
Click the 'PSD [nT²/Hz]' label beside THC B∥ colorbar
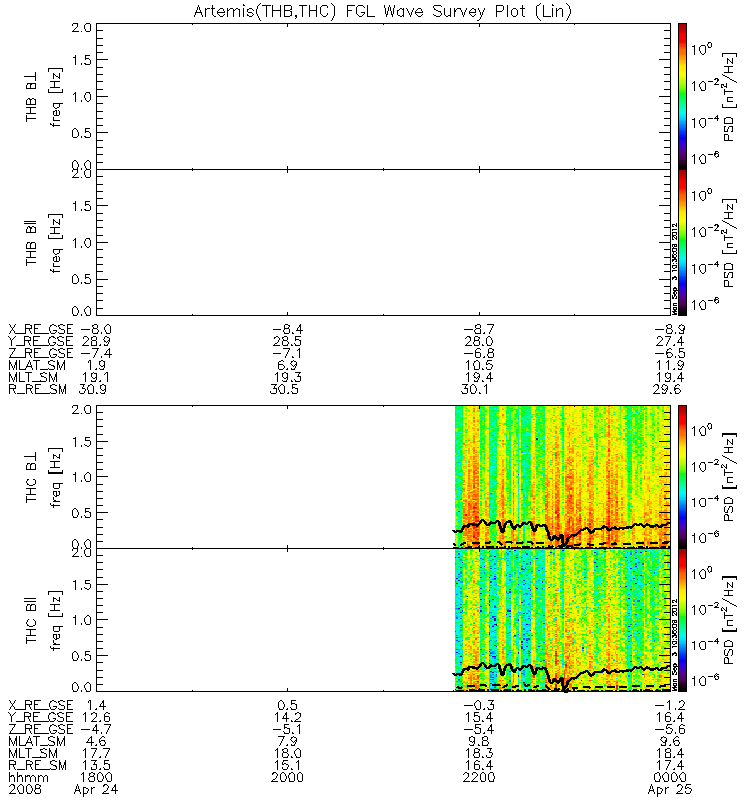coord(729,620)
